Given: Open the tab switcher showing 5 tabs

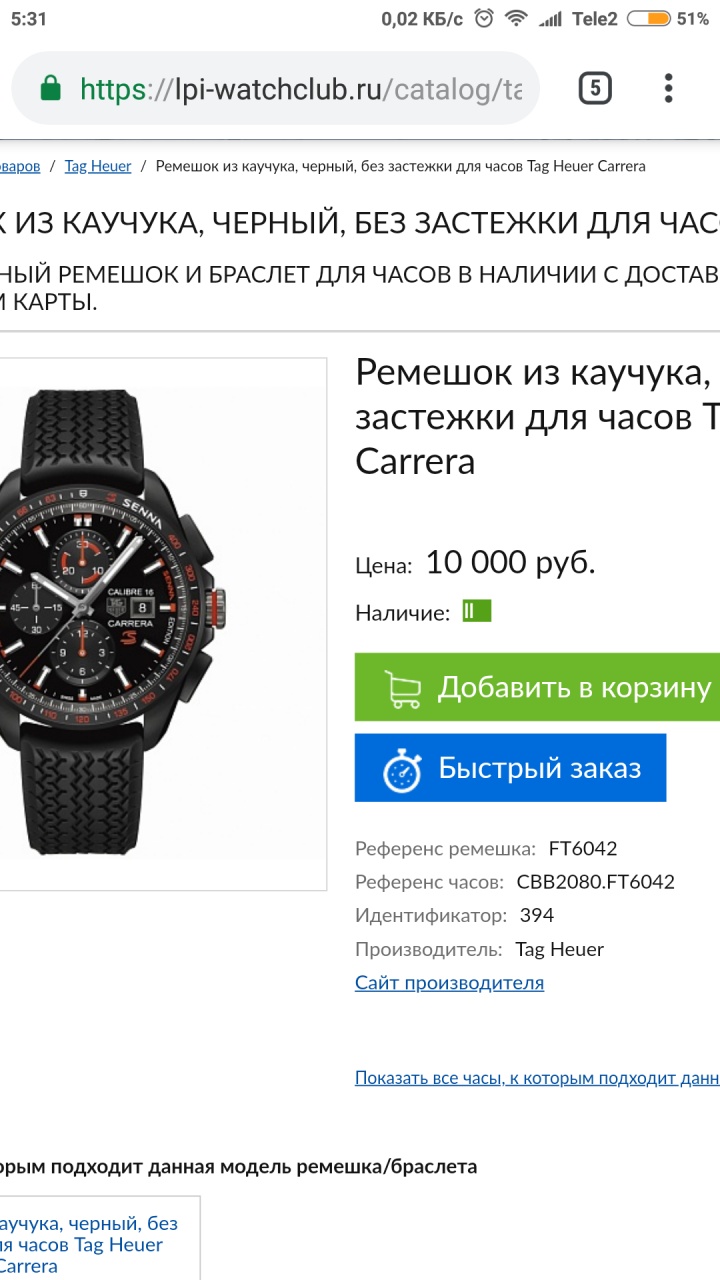Looking at the screenshot, I should click(594, 89).
